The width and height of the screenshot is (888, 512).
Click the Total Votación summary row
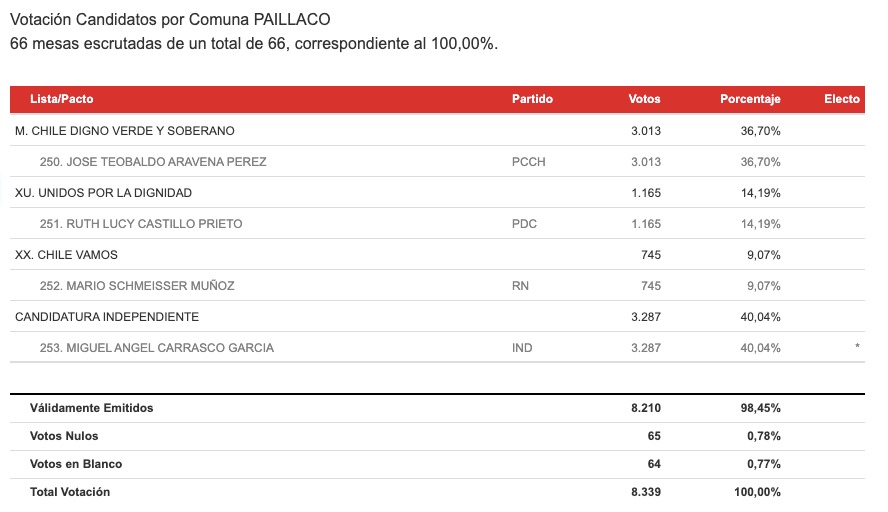437,492
